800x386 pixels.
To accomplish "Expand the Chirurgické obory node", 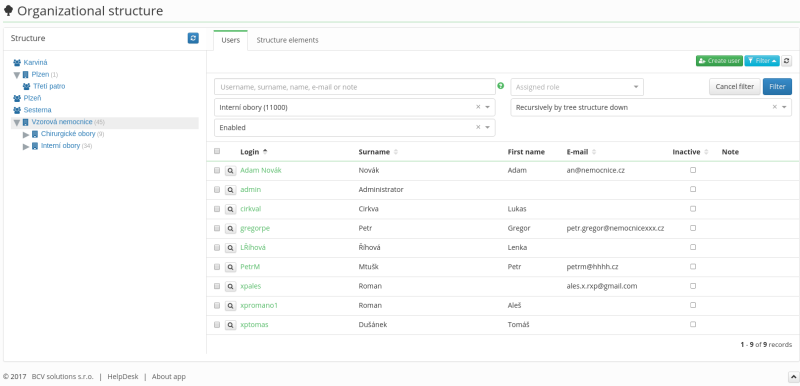I will [26, 135].
